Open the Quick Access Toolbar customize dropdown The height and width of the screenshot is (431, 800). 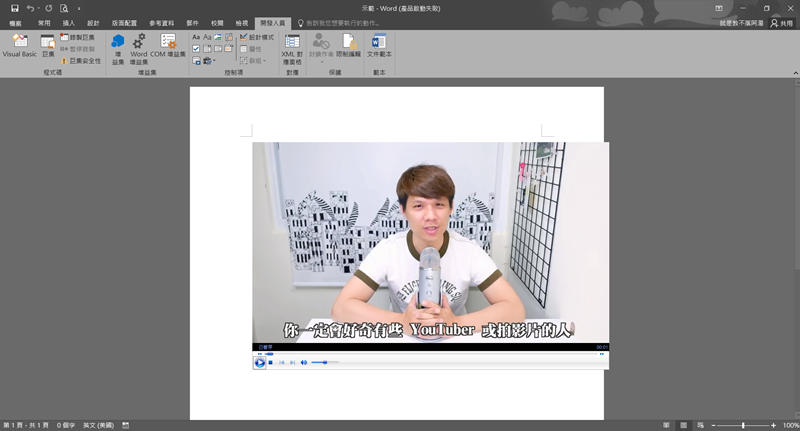tap(79, 8)
